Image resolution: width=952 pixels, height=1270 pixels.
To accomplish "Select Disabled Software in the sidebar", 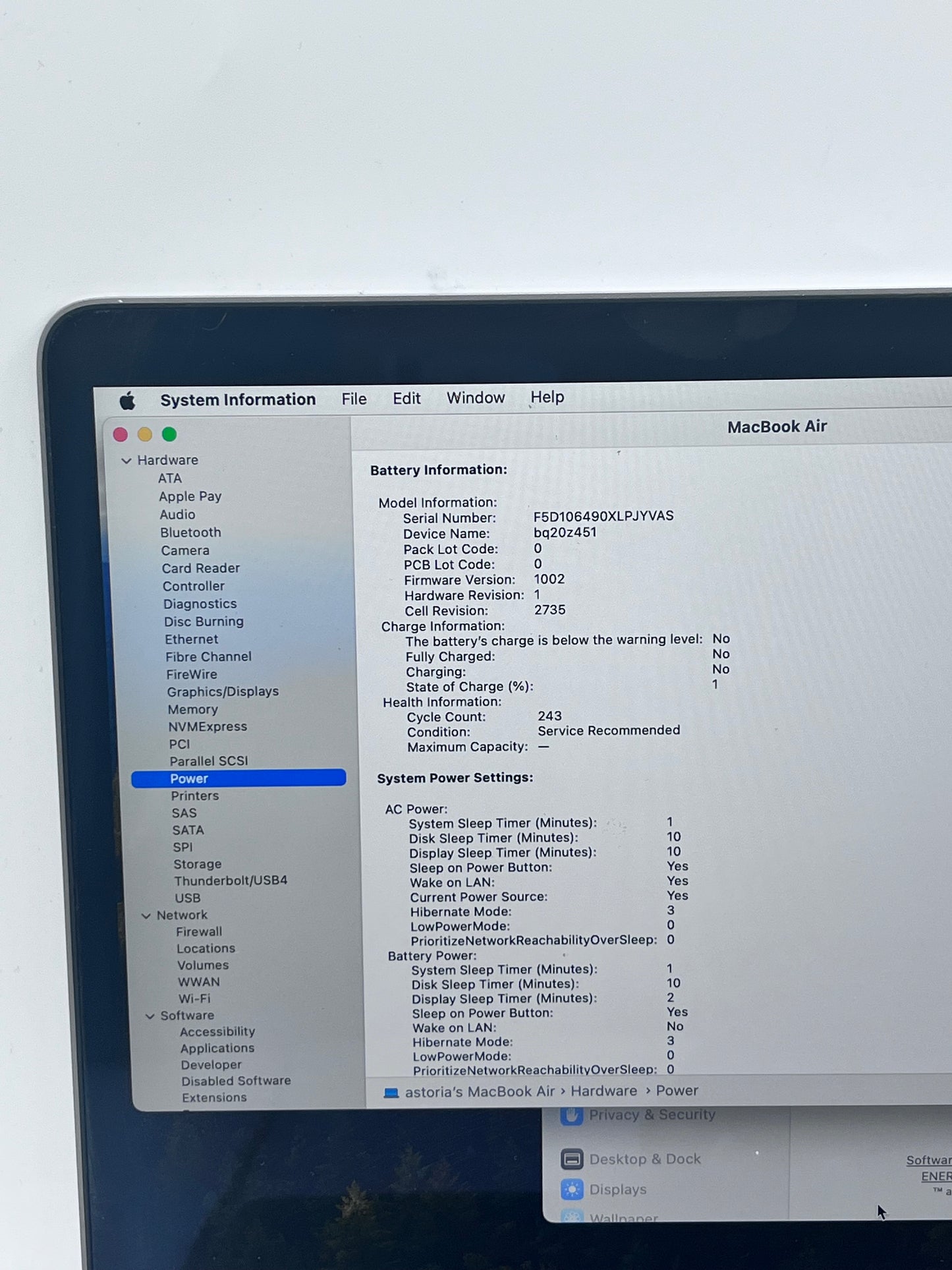I will [x=237, y=1082].
